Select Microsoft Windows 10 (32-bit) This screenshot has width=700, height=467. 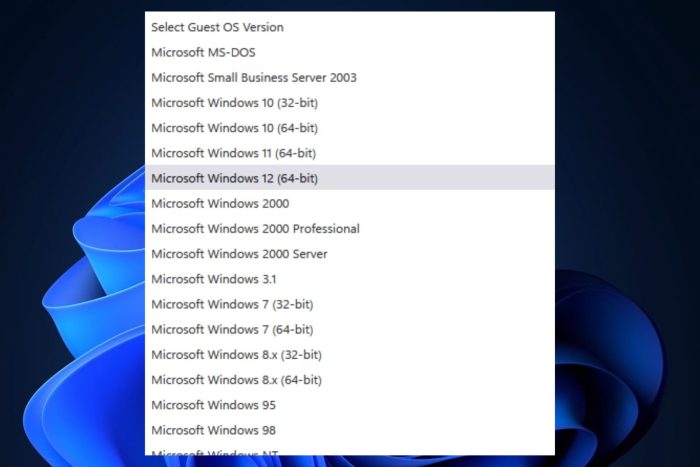[350, 103]
